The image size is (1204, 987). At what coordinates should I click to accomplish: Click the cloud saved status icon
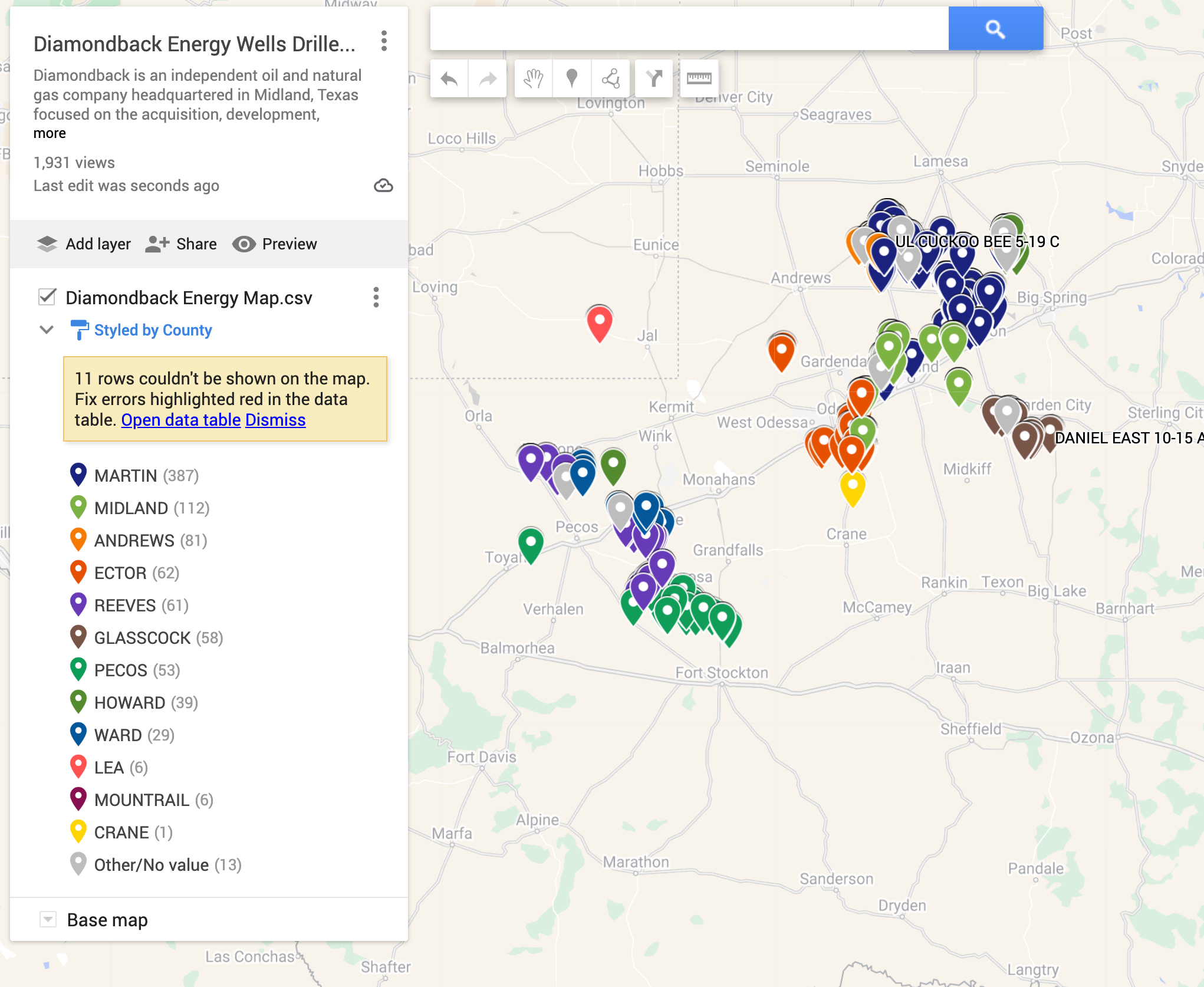coord(383,186)
